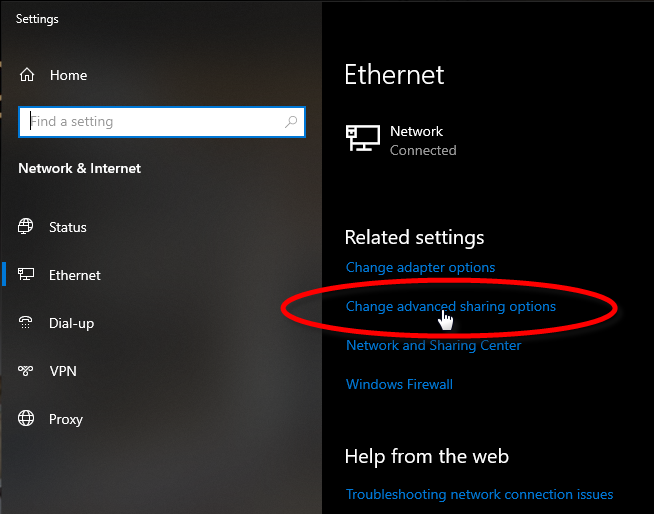Click the Dial-up icon in sidebar
The width and height of the screenshot is (654, 514).
coord(27,323)
